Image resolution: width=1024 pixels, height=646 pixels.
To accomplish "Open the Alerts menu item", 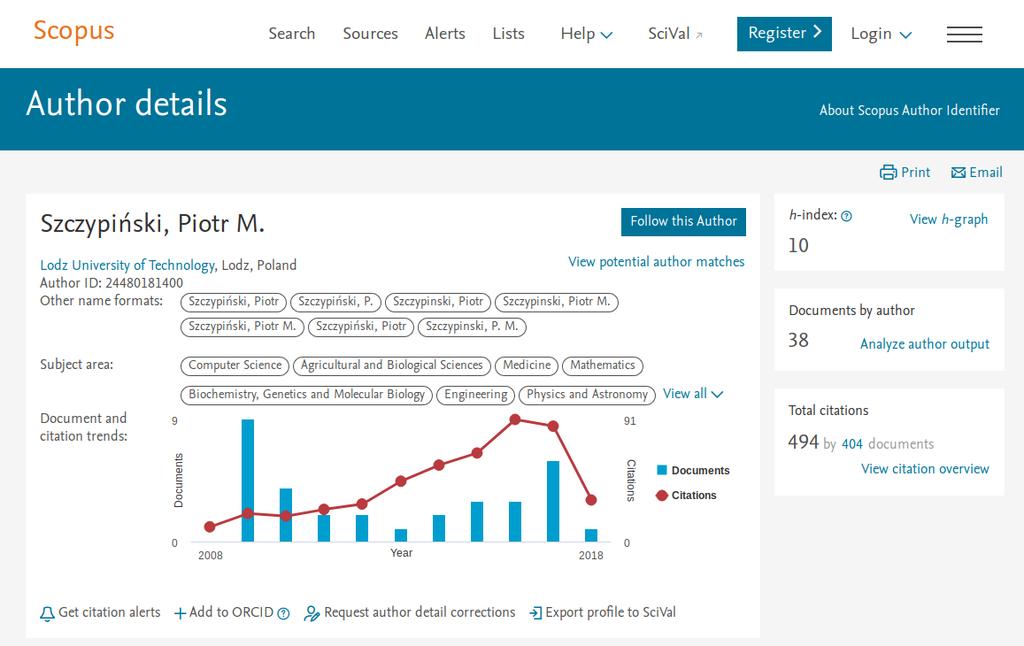I will coord(445,33).
